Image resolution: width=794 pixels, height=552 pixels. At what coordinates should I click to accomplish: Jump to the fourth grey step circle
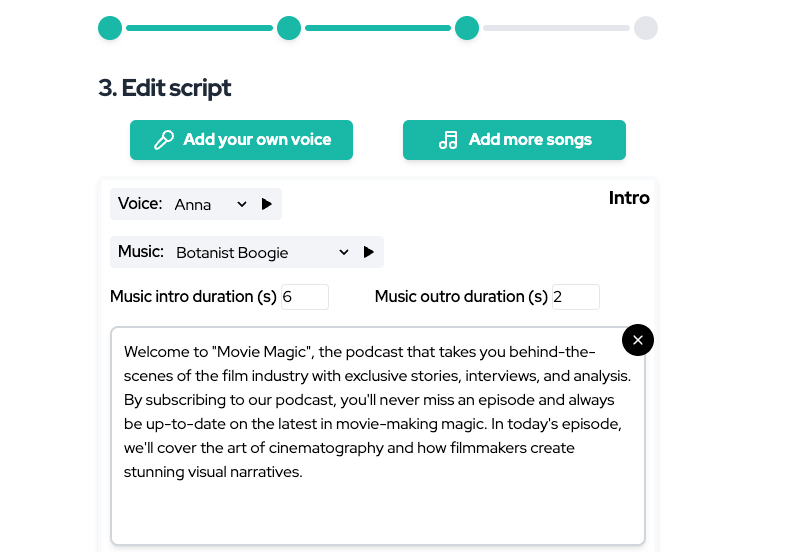click(646, 28)
